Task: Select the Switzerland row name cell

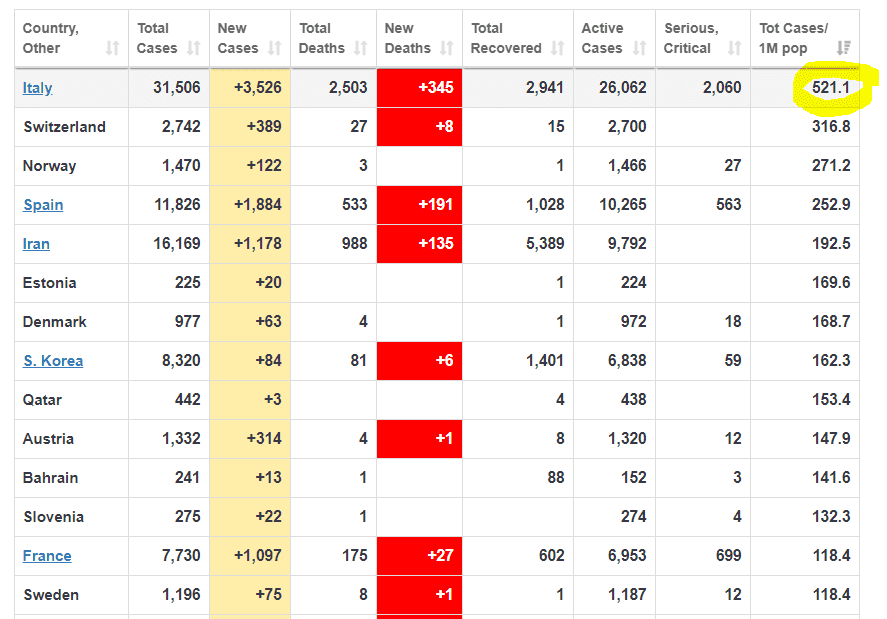Action: tap(64, 127)
